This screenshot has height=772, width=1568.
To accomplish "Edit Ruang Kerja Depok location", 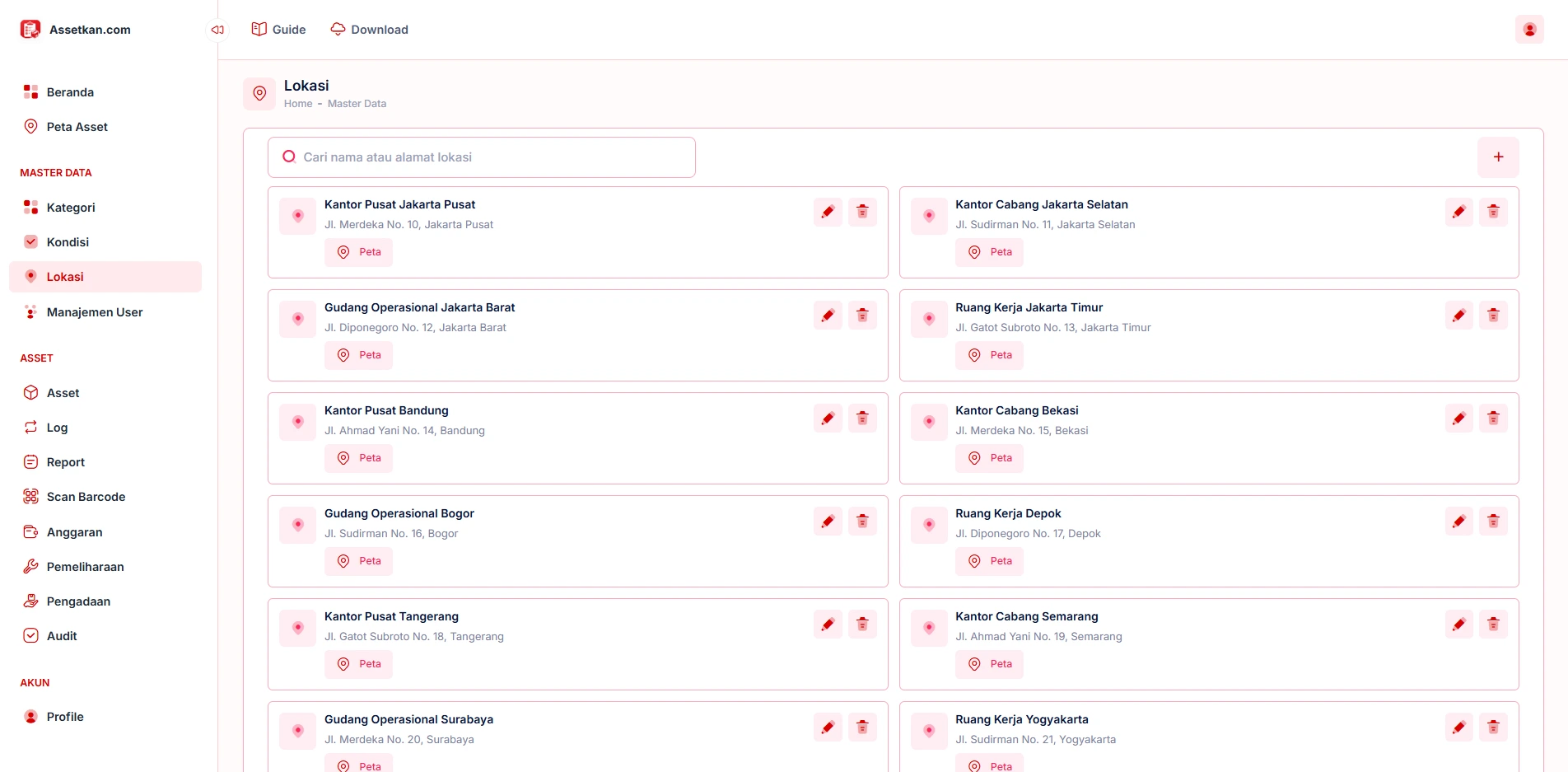I will coord(1458,522).
